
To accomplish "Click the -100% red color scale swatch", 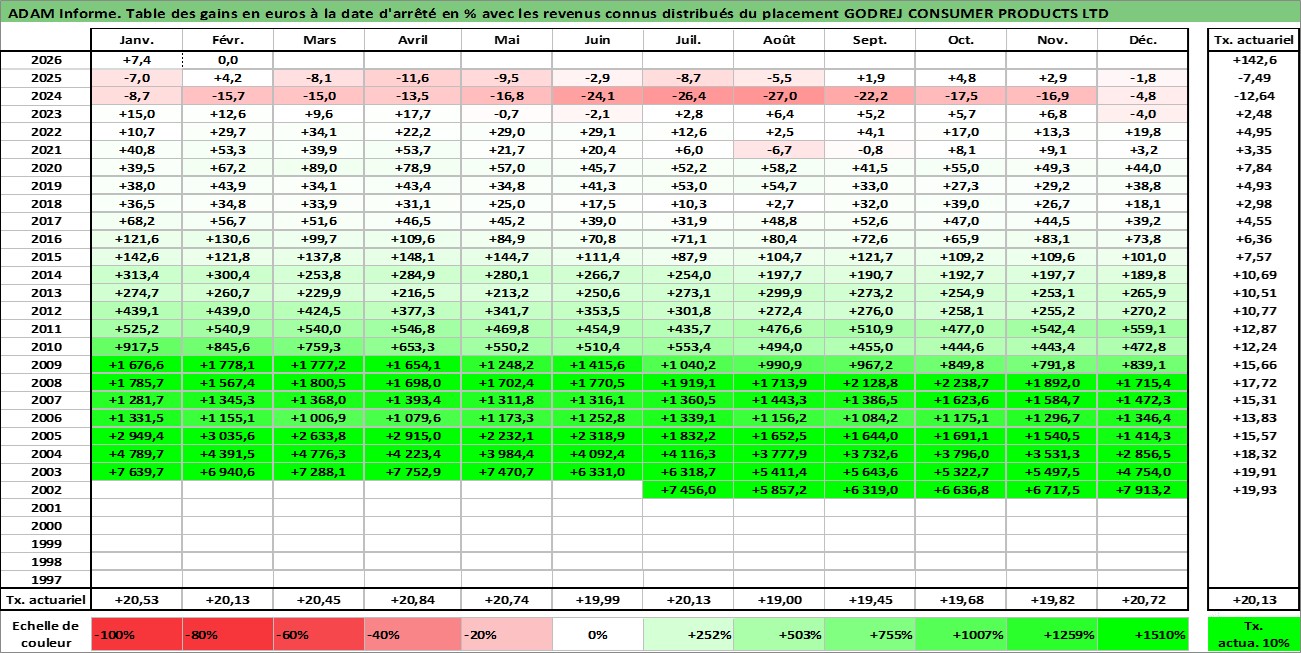I will tap(136, 634).
